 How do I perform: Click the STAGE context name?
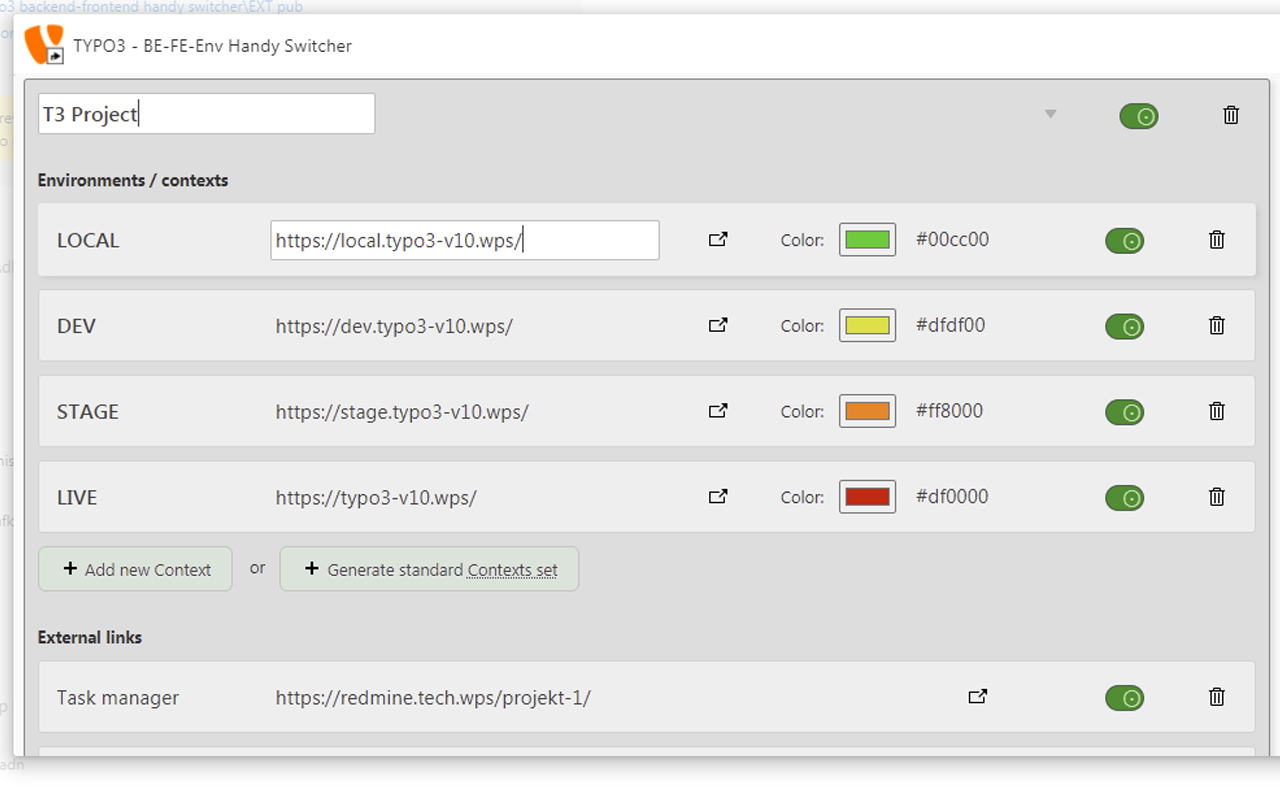point(88,412)
